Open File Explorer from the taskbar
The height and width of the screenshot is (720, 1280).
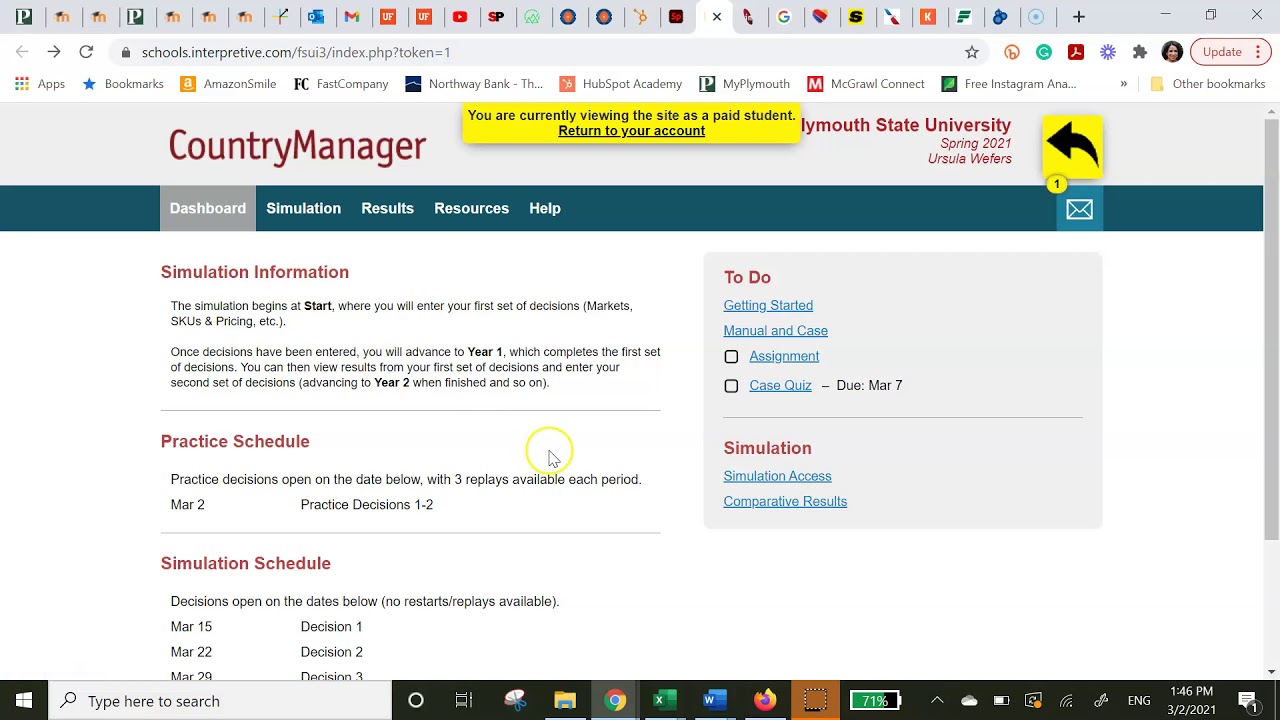coord(565,700)
